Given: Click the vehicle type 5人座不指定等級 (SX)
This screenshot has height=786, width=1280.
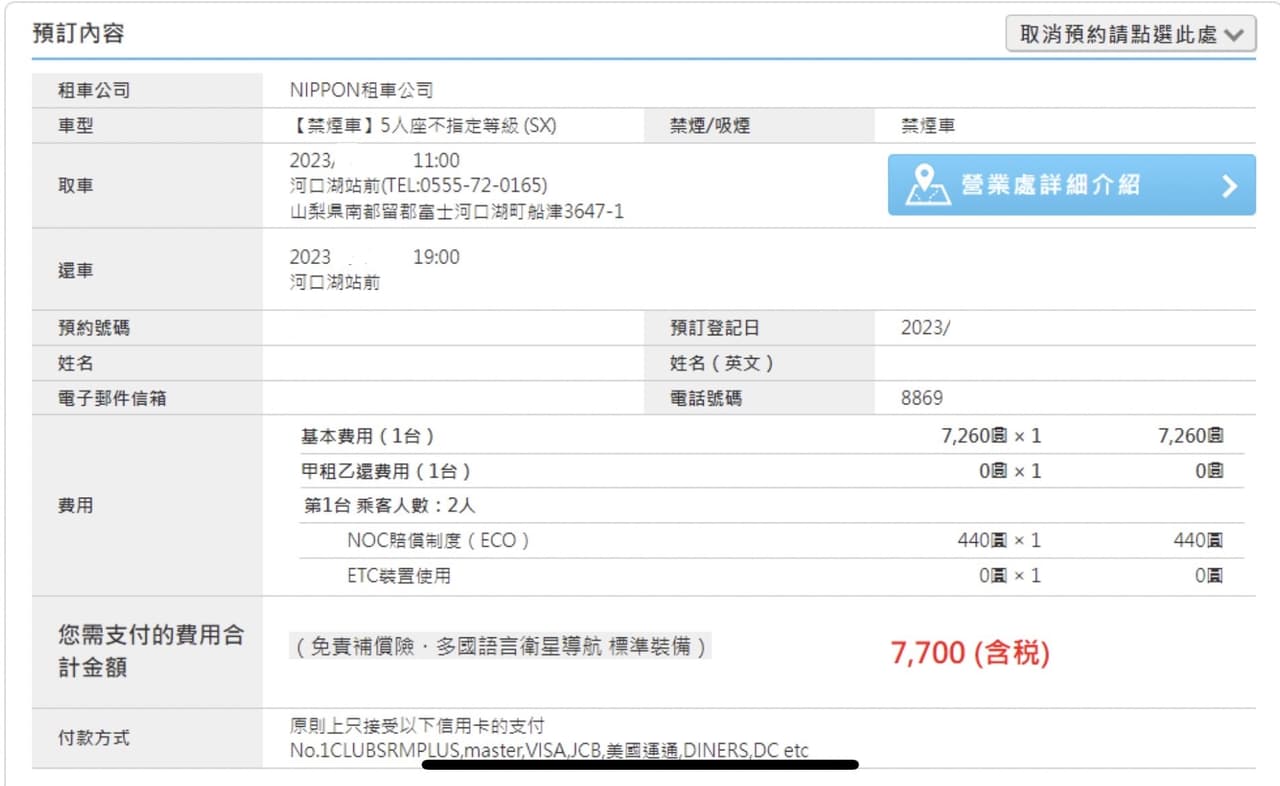Looking at the screenshot, I should [x=422, y=126].
